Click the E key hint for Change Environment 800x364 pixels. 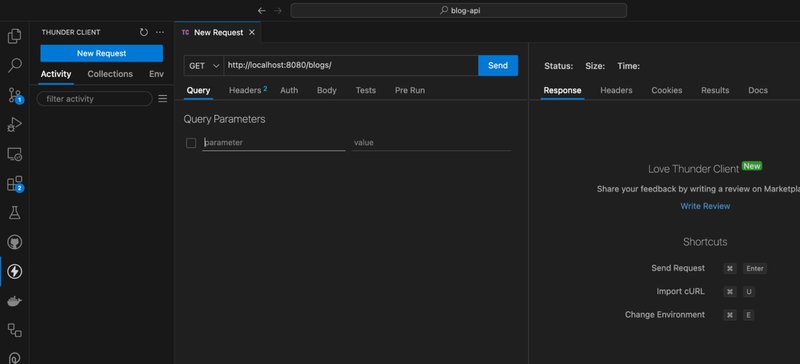pyautogui.click(x=748, y=315)
